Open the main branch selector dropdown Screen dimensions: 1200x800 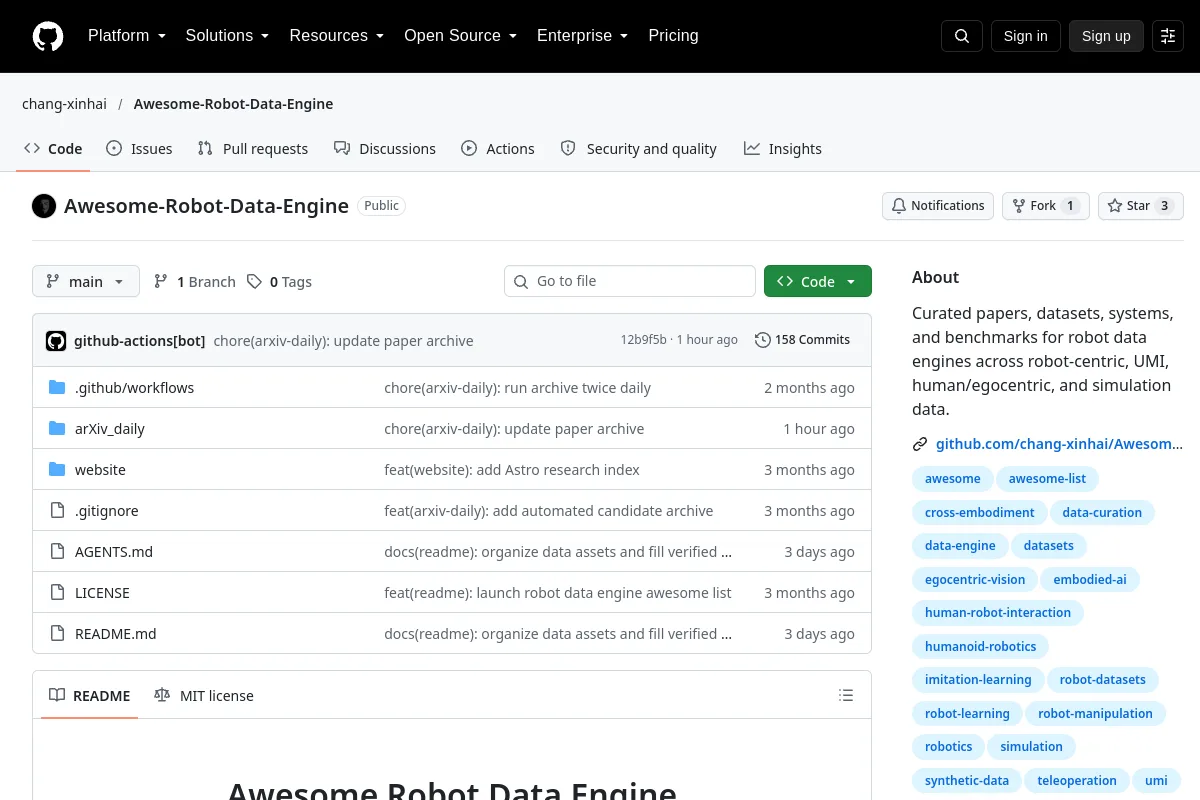point(86,282)
